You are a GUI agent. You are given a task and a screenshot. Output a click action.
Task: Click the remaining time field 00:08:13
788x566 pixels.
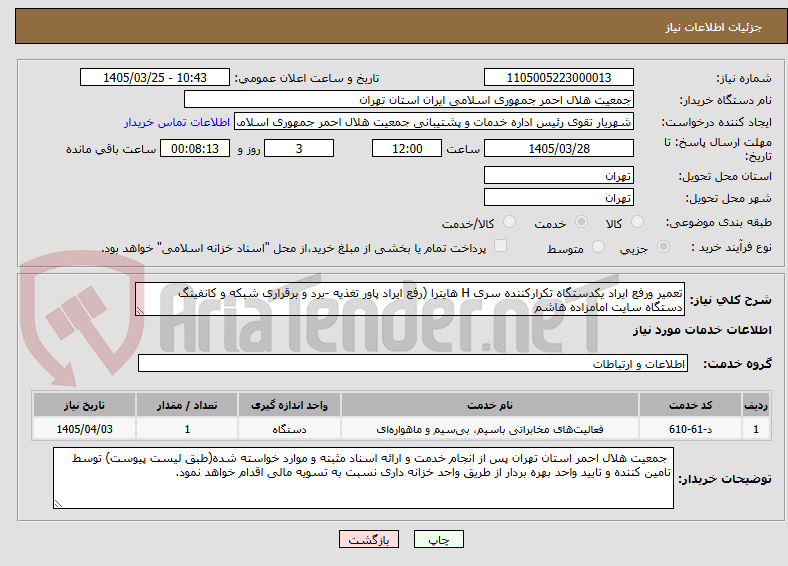coord(195,148)
